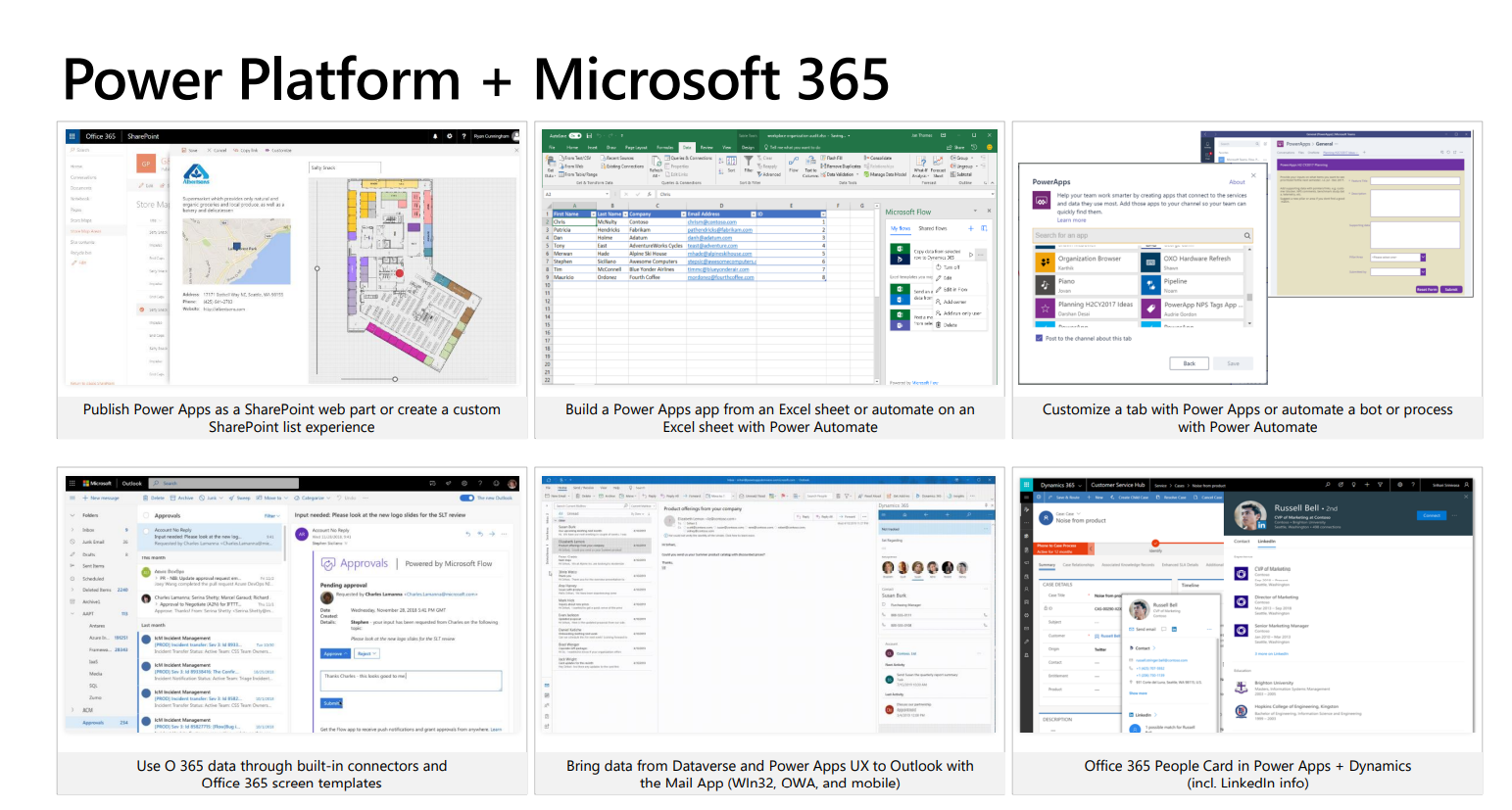Screen dimensions: 1512x810
Task: Expand the ID column filter dropdown
Action: pos(821,214)
